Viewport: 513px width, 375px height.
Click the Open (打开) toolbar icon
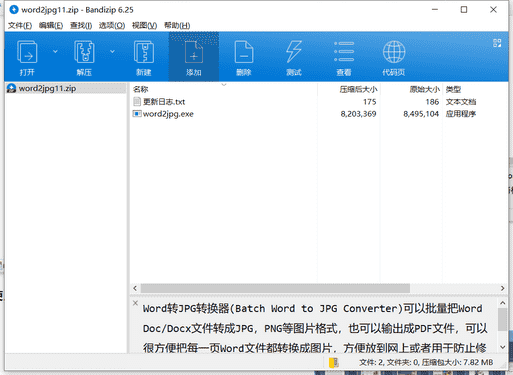(27, 52)
